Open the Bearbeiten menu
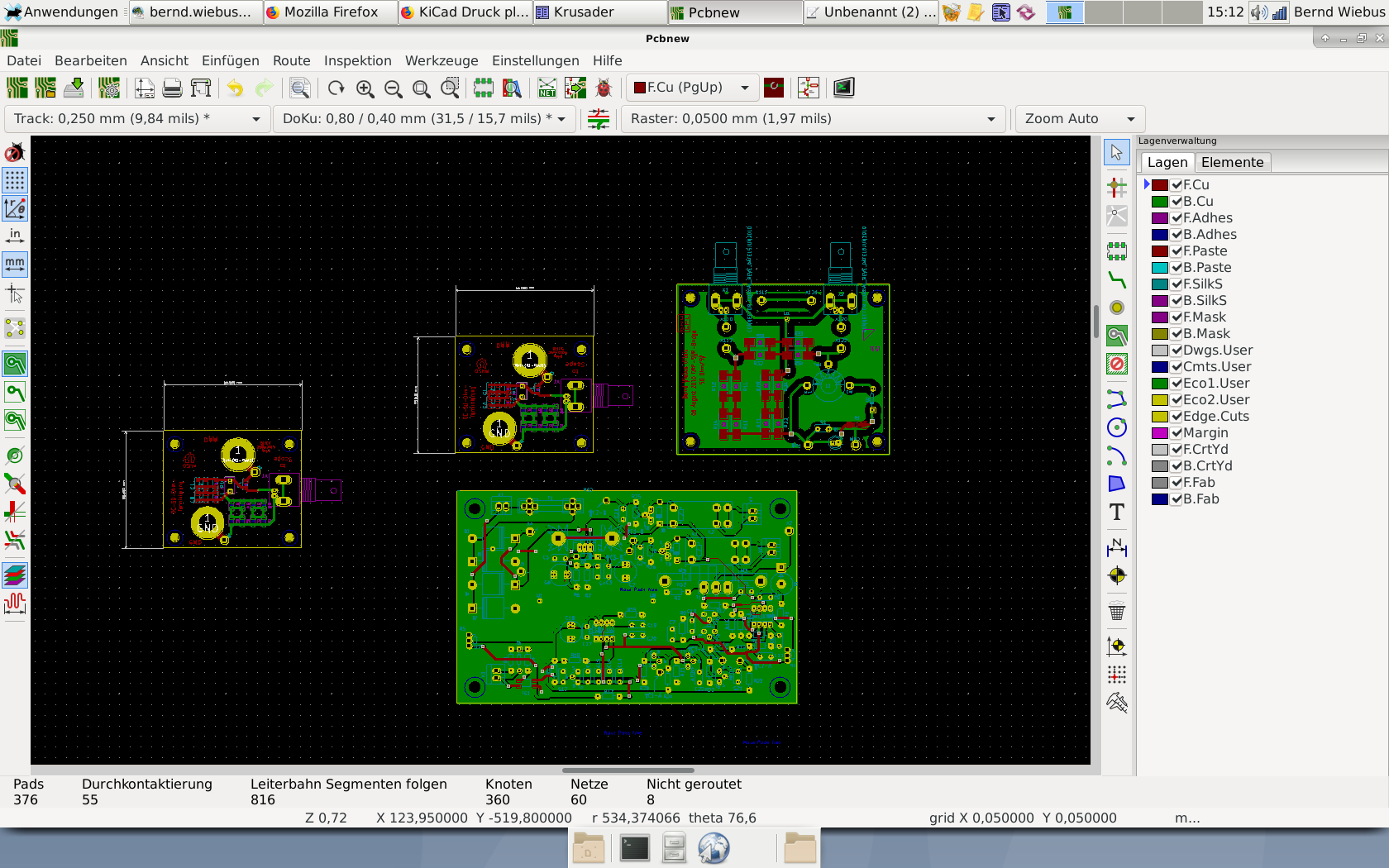1389x868 pixels. (91, 61)
